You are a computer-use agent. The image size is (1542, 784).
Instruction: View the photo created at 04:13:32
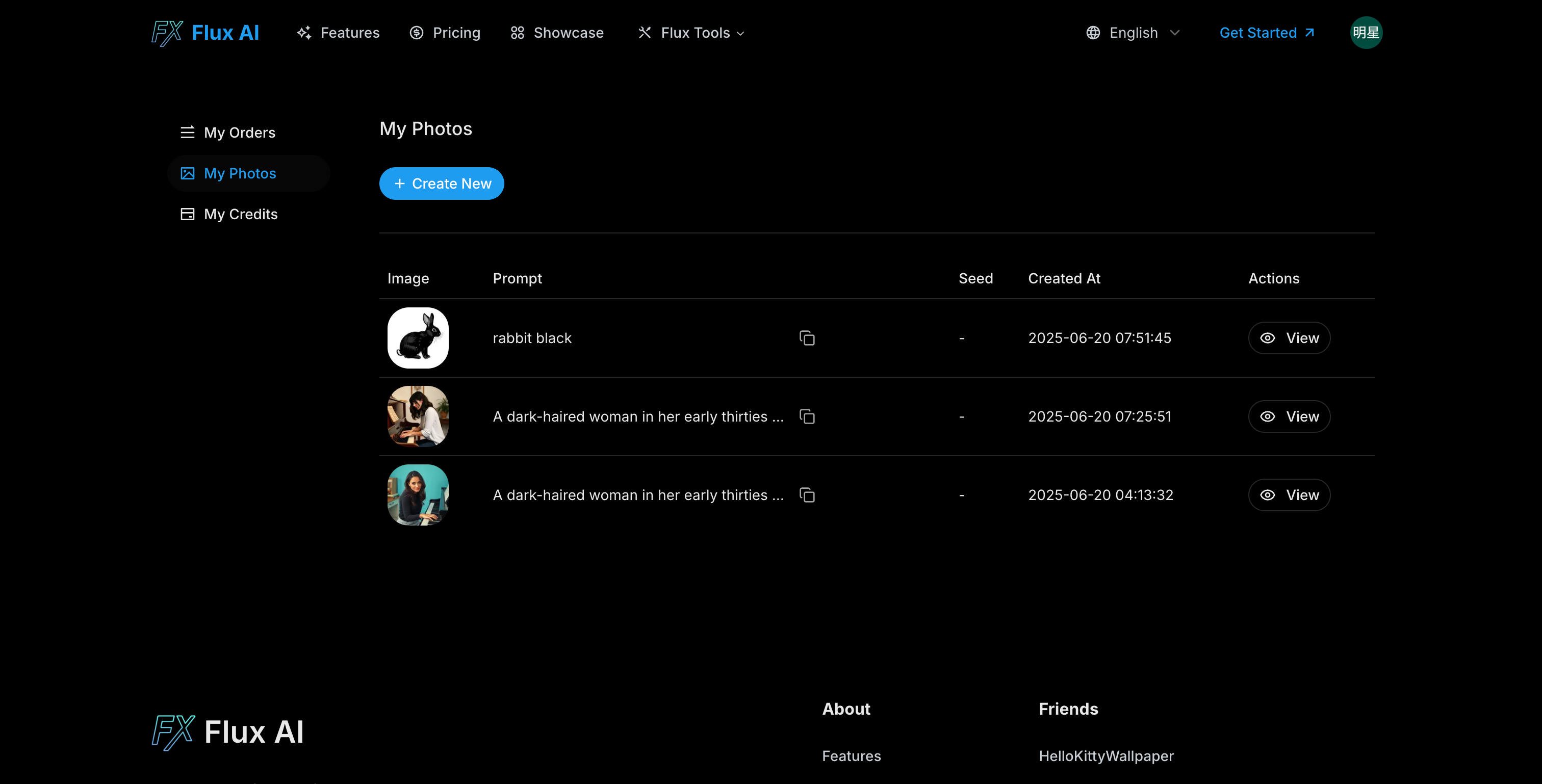pyautogui.click(x=1289, y=495)
